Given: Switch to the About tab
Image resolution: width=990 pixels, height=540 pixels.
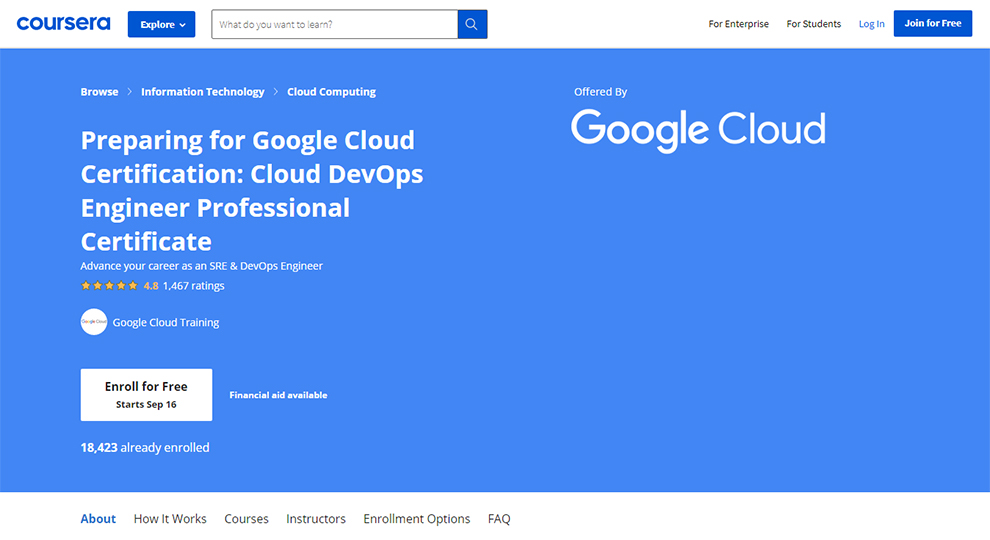Looking at the screenshot, I should click(x=98, y=519).
